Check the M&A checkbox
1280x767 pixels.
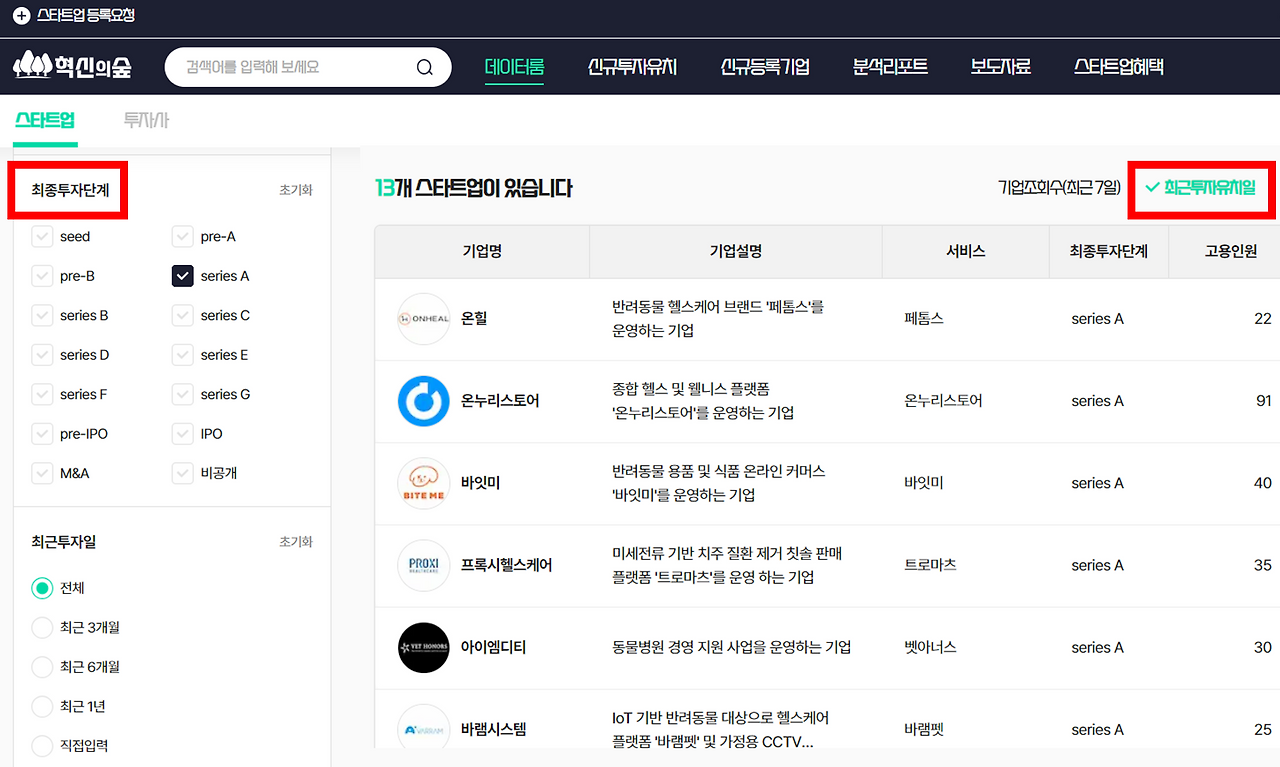tap(42, 473)
